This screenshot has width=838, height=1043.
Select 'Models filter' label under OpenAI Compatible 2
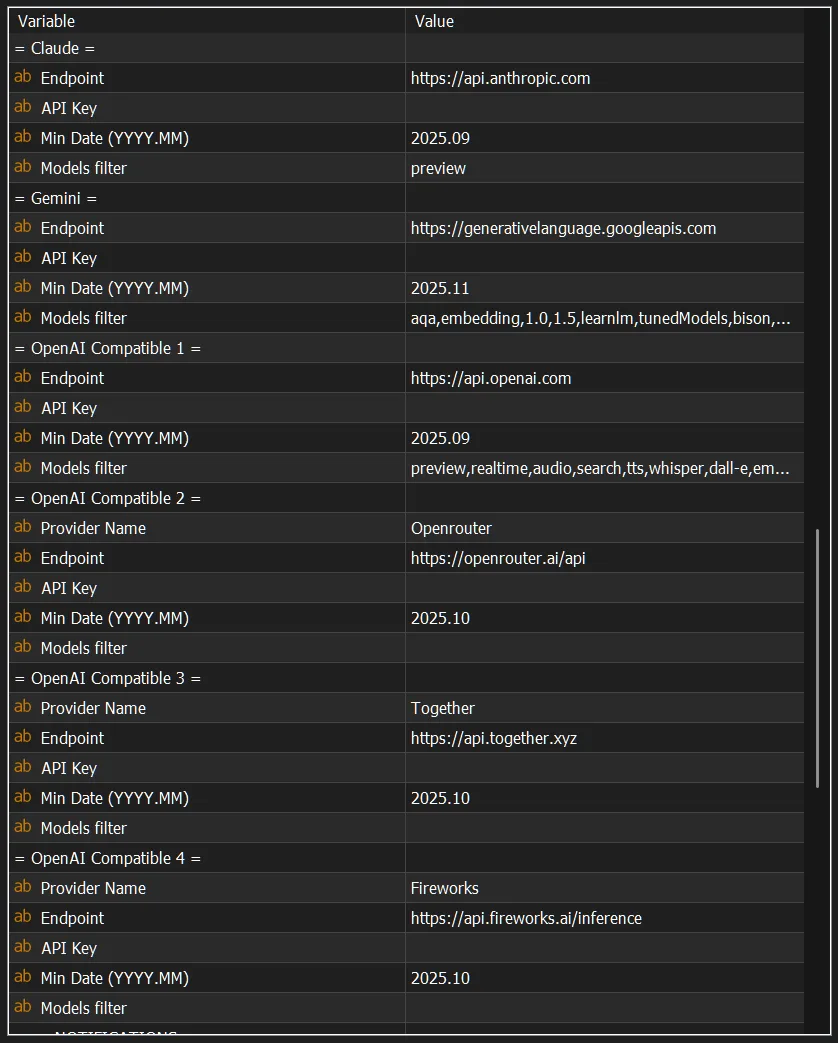[84, 648]
